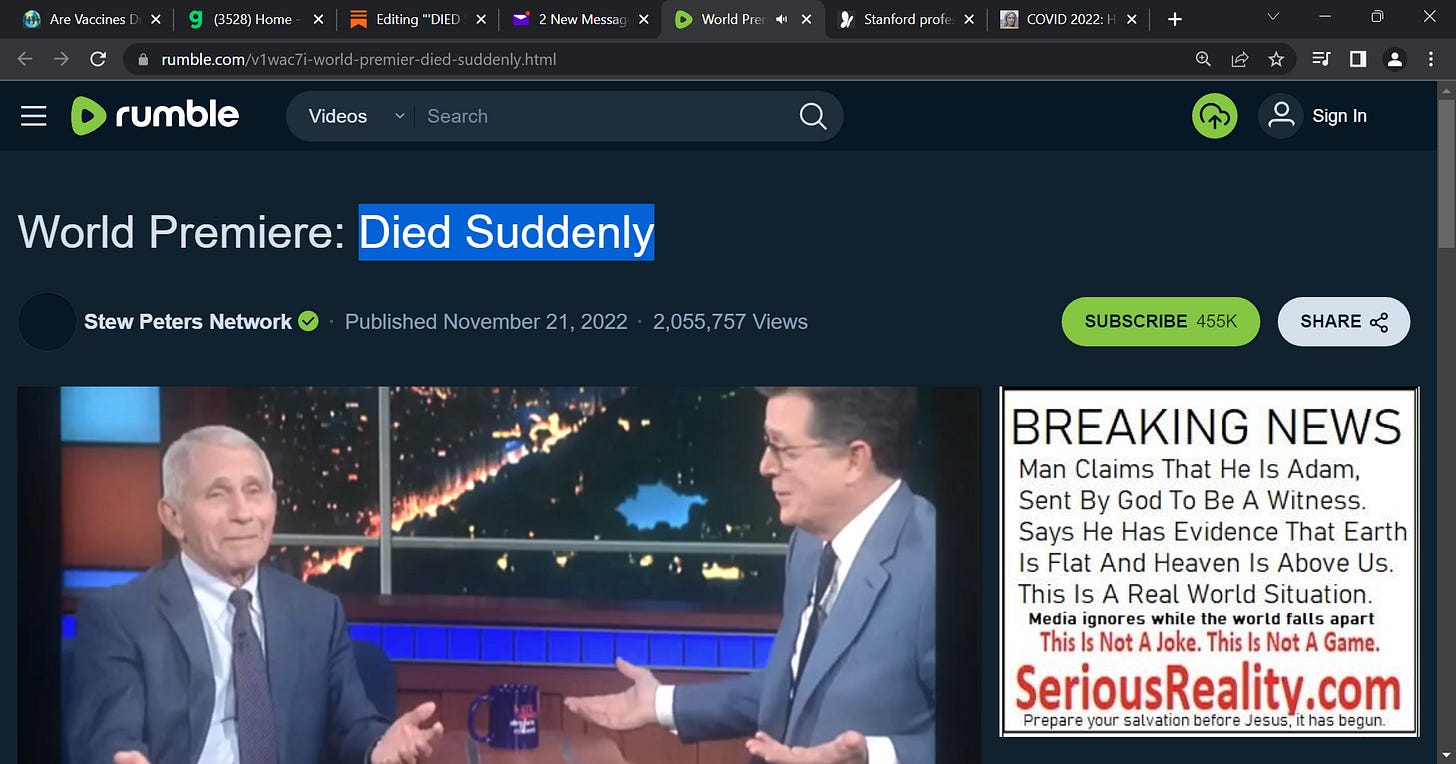Viewport: 1456px width, 764px height.
Task: Close the Are Vaccines tab
Action: tap(155, 19)
